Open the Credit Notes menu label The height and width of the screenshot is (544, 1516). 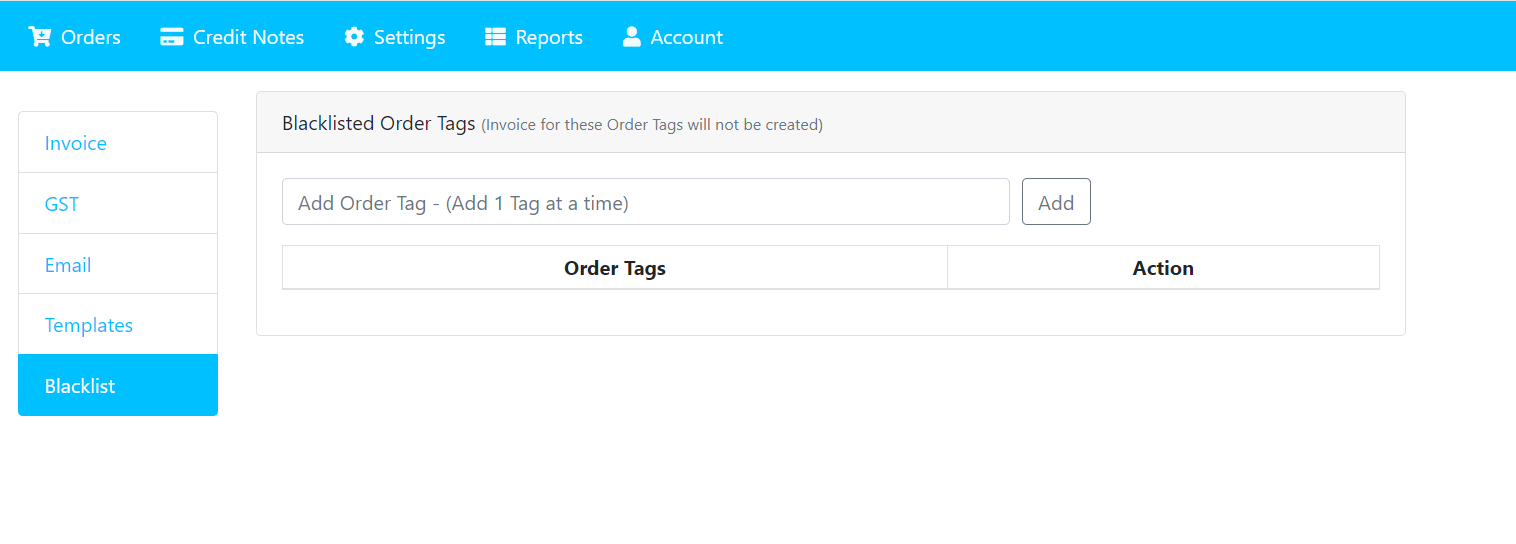(x=249, y=37)
